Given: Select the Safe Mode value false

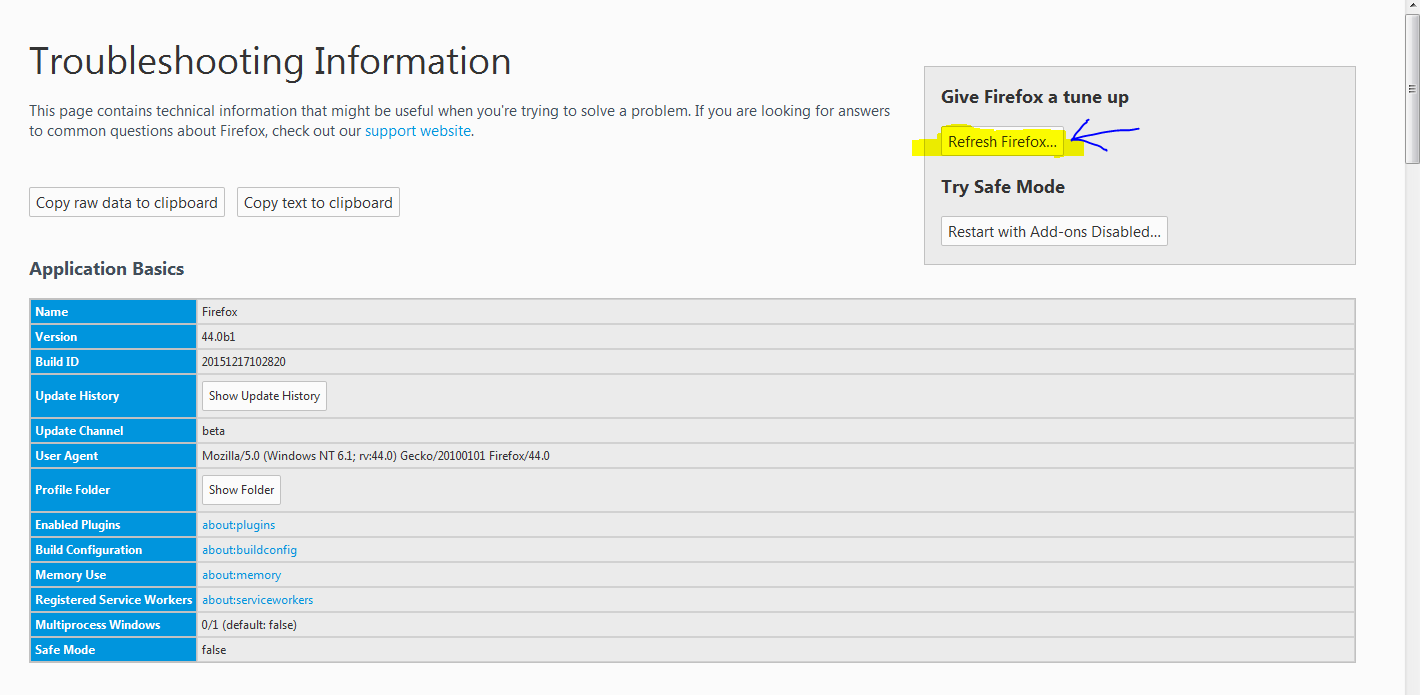Looking at the screenshot, I should 214,650.
